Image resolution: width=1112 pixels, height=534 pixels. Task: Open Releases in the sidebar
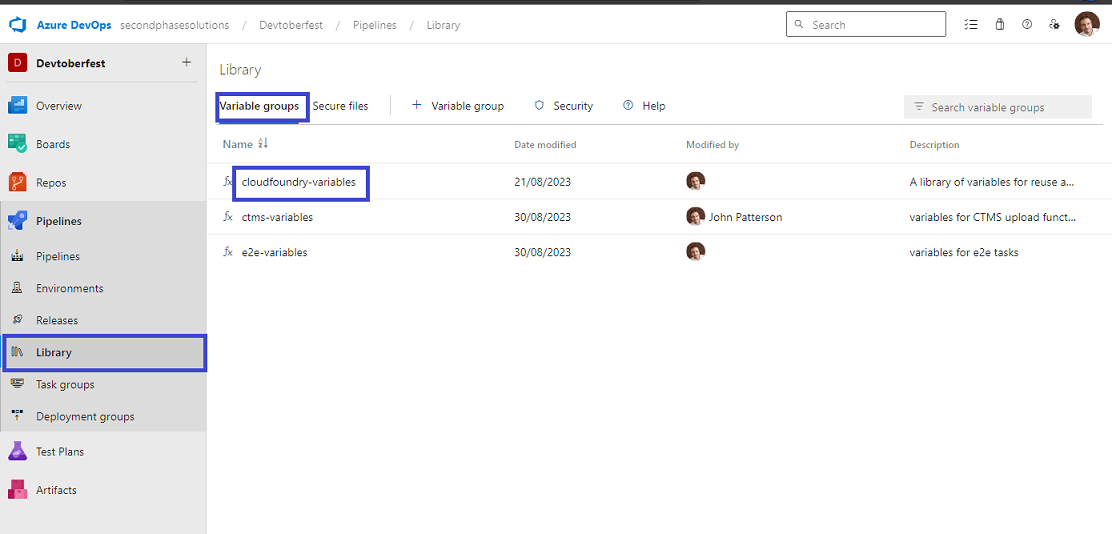[x=103, y=320]
